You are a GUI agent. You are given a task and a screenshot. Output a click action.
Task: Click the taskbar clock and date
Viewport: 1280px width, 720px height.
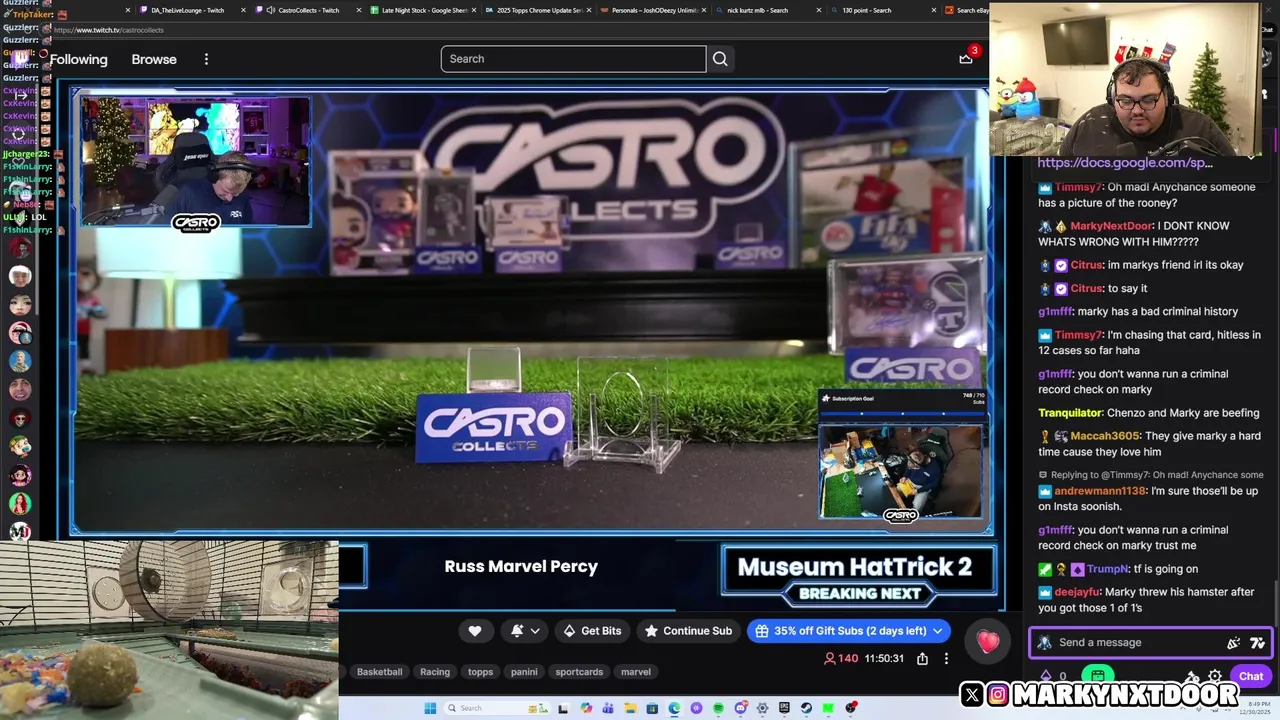(1257, 708)
